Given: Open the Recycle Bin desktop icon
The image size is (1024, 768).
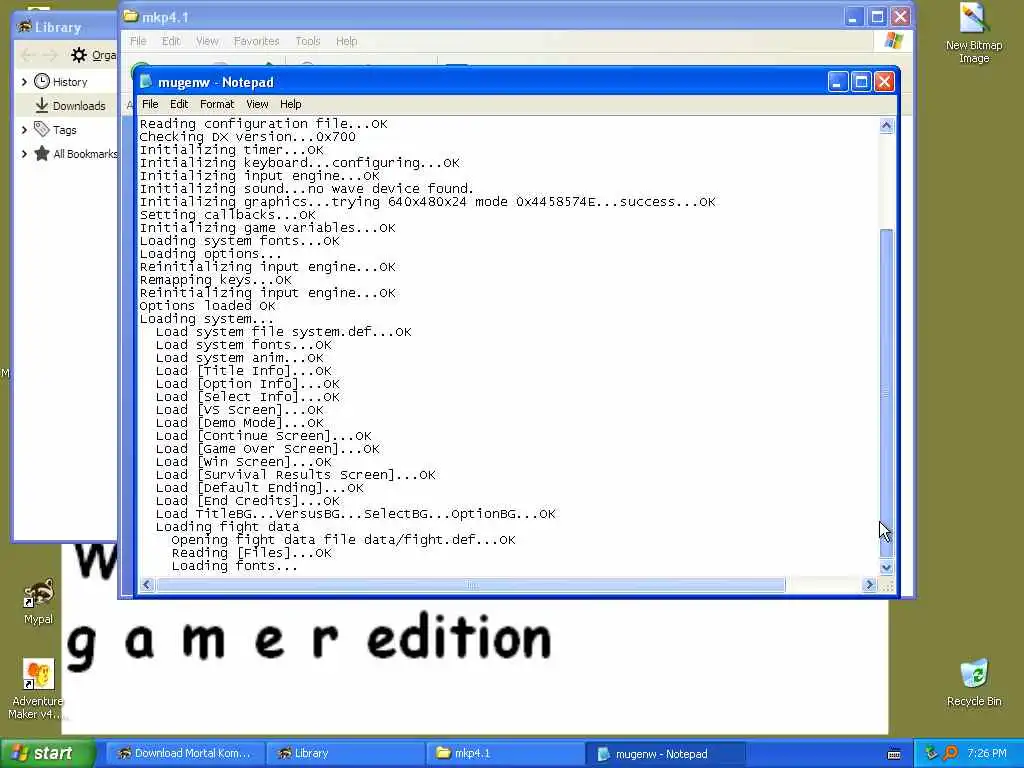Looking at the screenshot, I should [974, 682].
